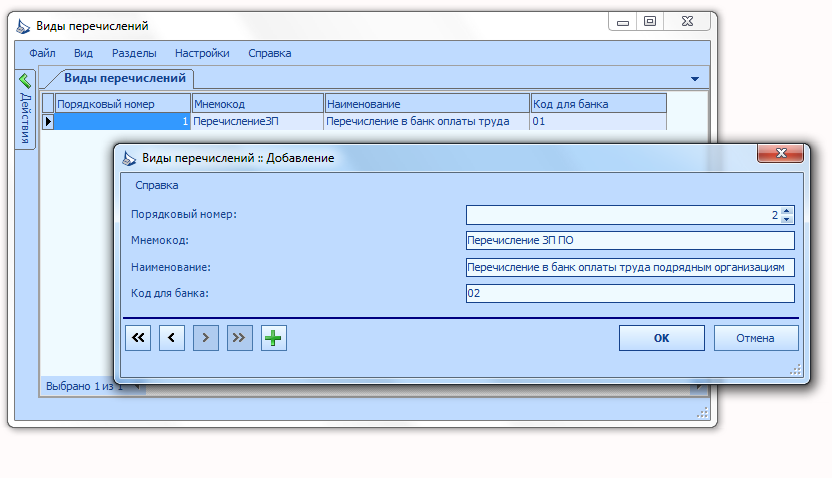The height and width of the screenshot is (478, 832).
Task: Click app icon in Добавление dialog title
Action: (129, 158)
